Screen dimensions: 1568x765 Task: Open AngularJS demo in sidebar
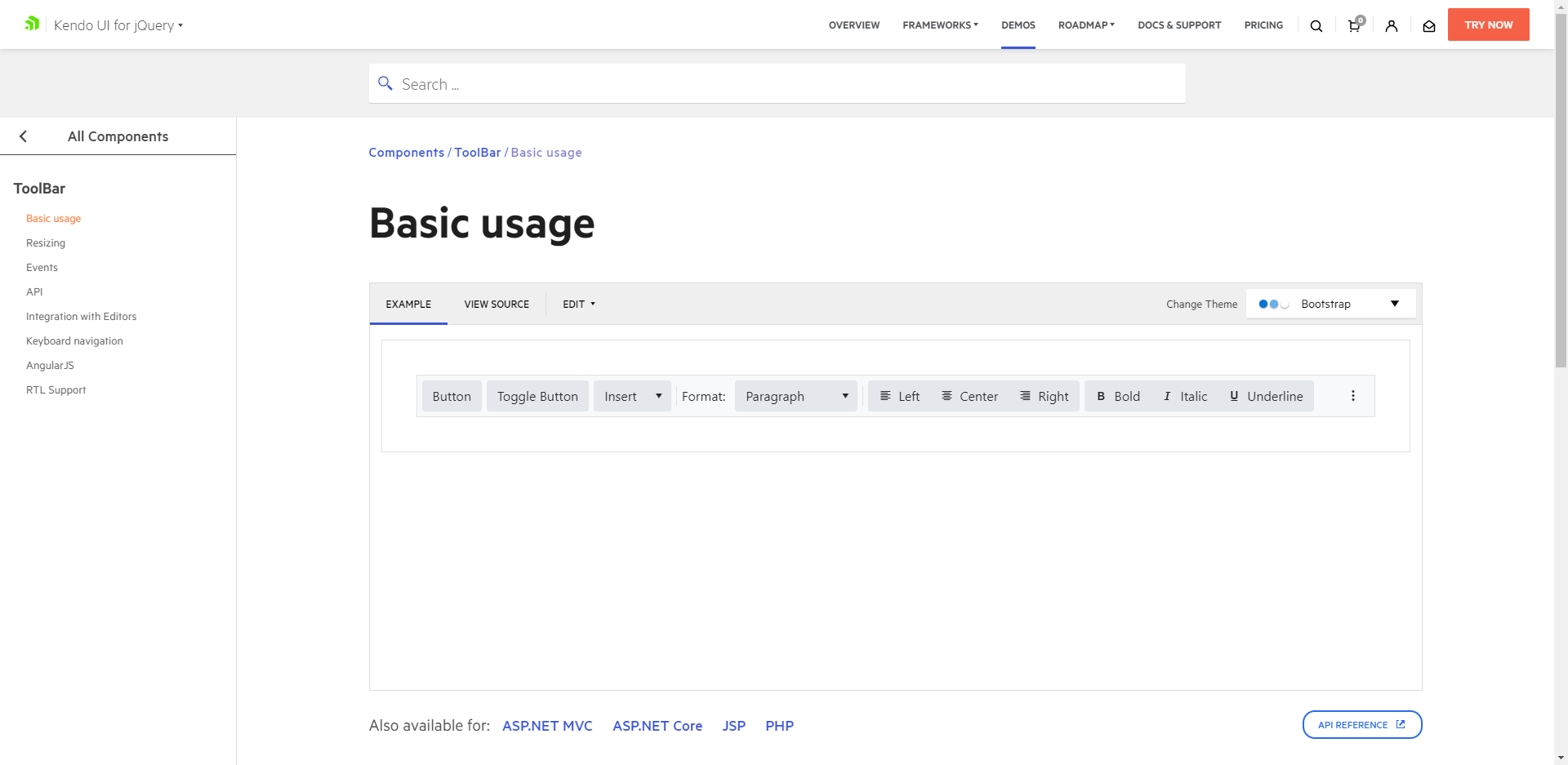pos(50,365)
